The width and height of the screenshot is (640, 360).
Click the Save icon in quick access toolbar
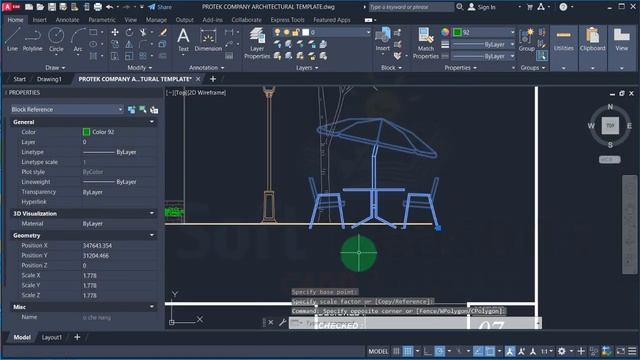[x=52, y=7]
